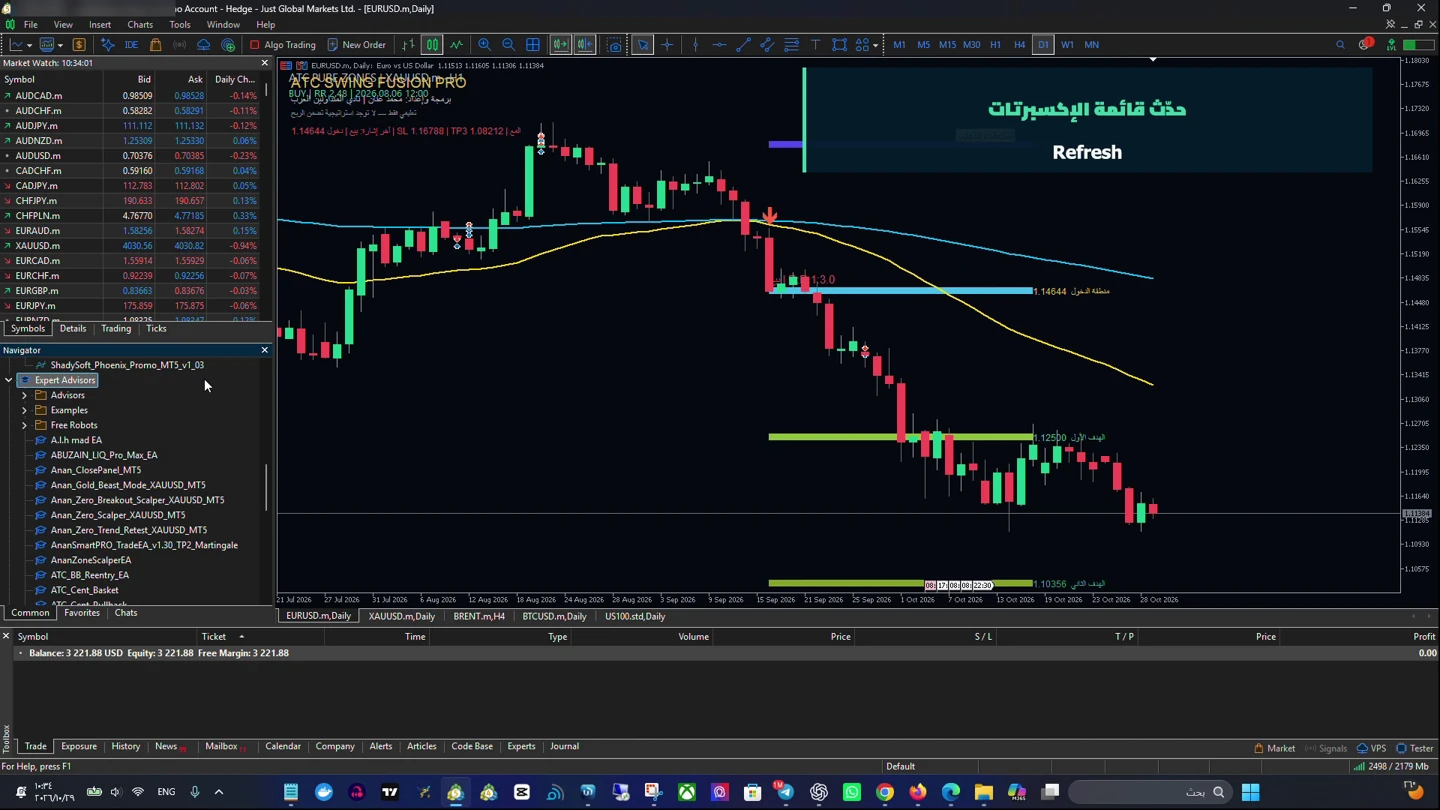Image resolution: width=1440 pixels, height=810 pixels.
Task: Expand the Examples folder
Action: (x=24, y=411)
